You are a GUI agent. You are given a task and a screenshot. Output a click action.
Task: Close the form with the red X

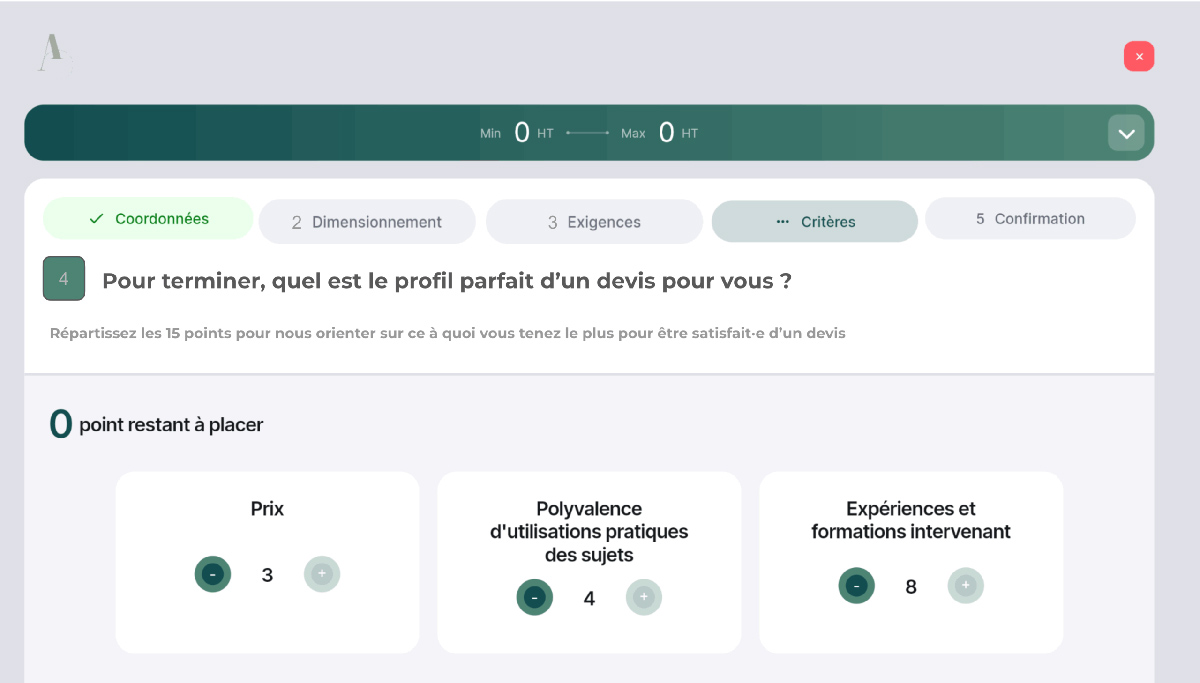[1139, 57]
